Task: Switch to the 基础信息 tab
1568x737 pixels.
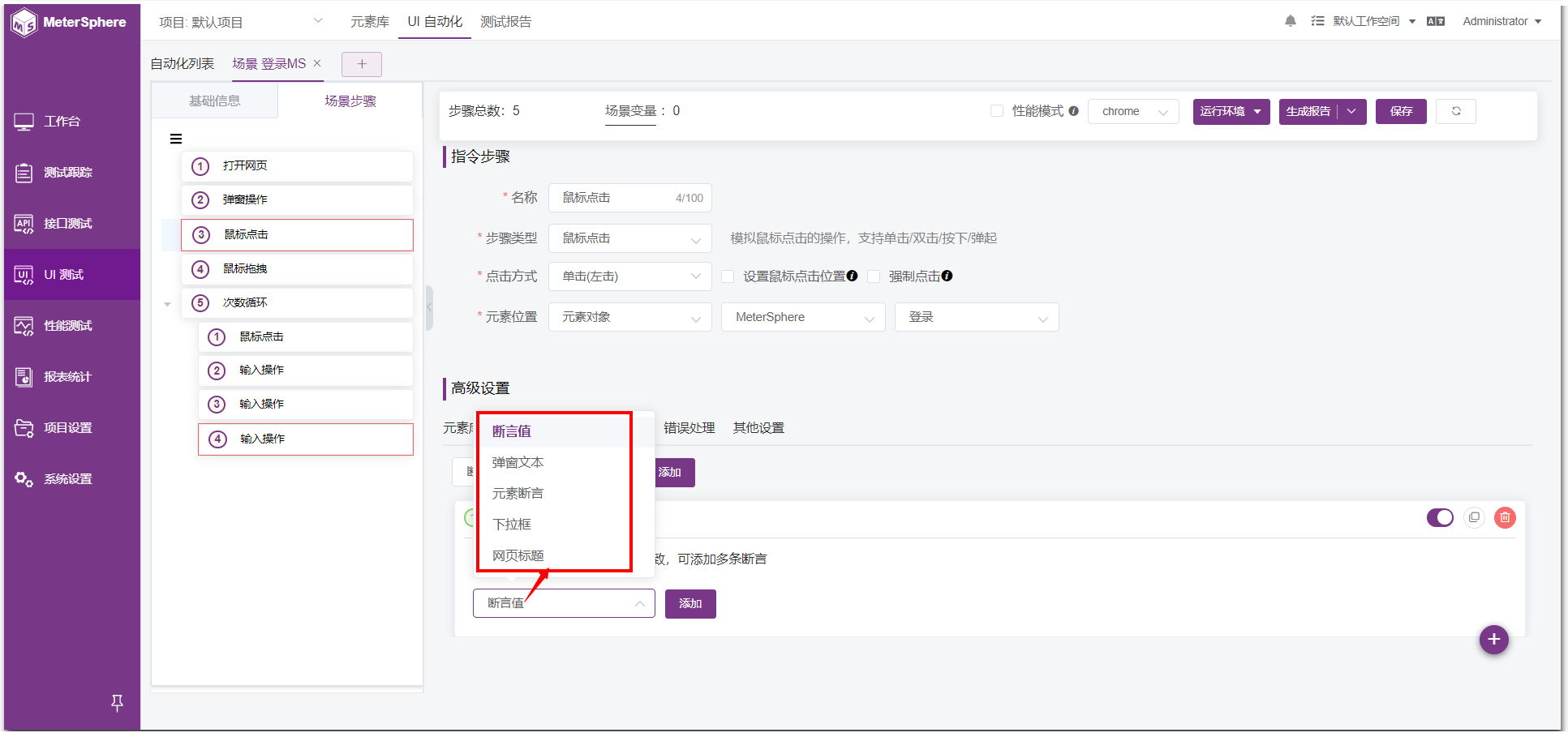Action: point(215,101)
